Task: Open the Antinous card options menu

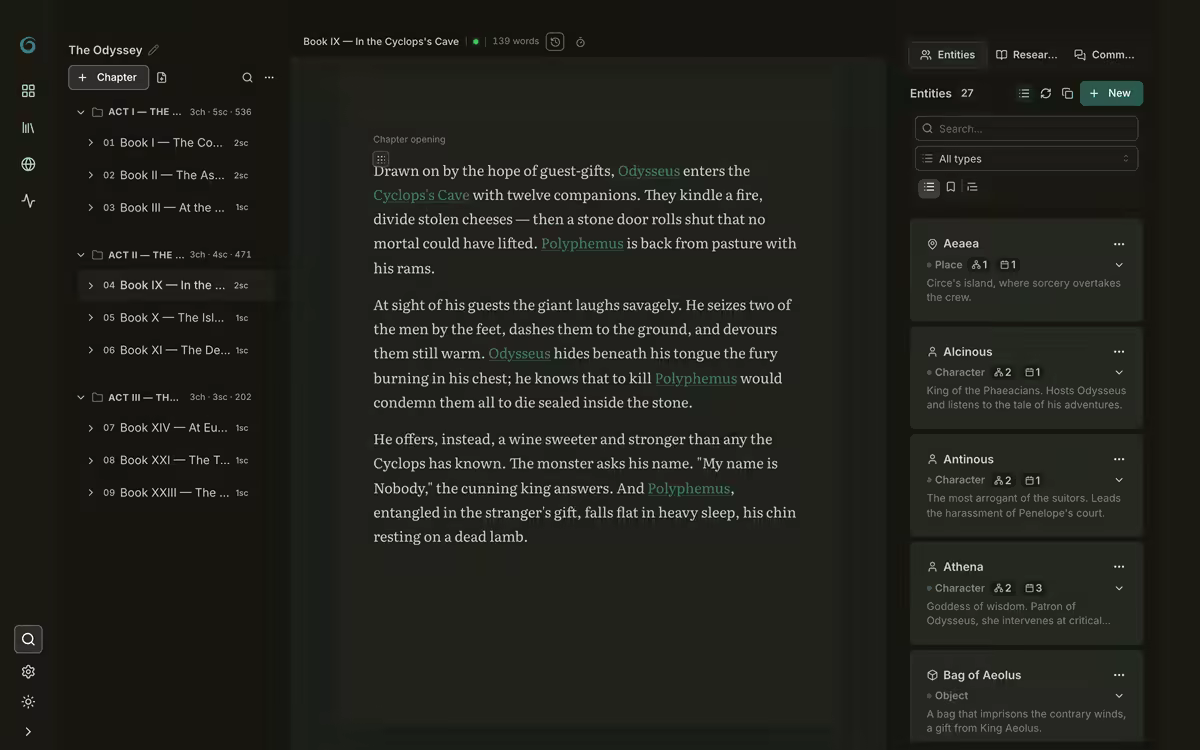Action: (1119, 460)
